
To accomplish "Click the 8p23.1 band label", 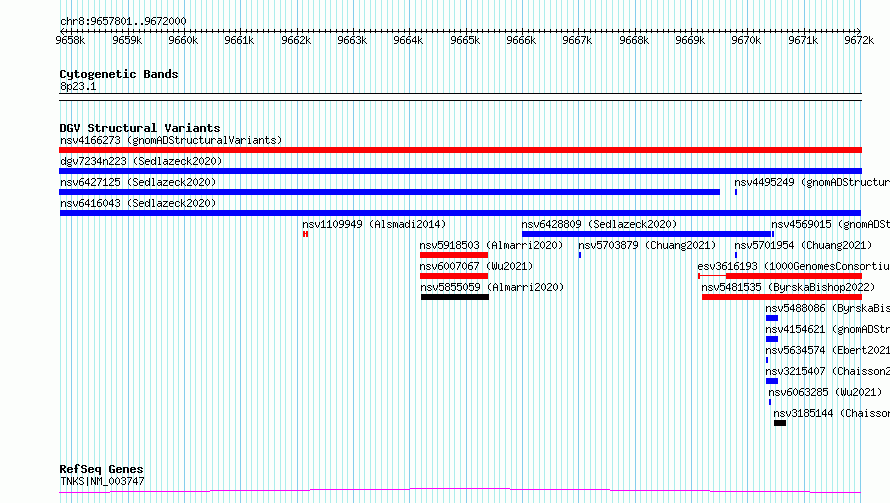I will (x=78, y=86).
